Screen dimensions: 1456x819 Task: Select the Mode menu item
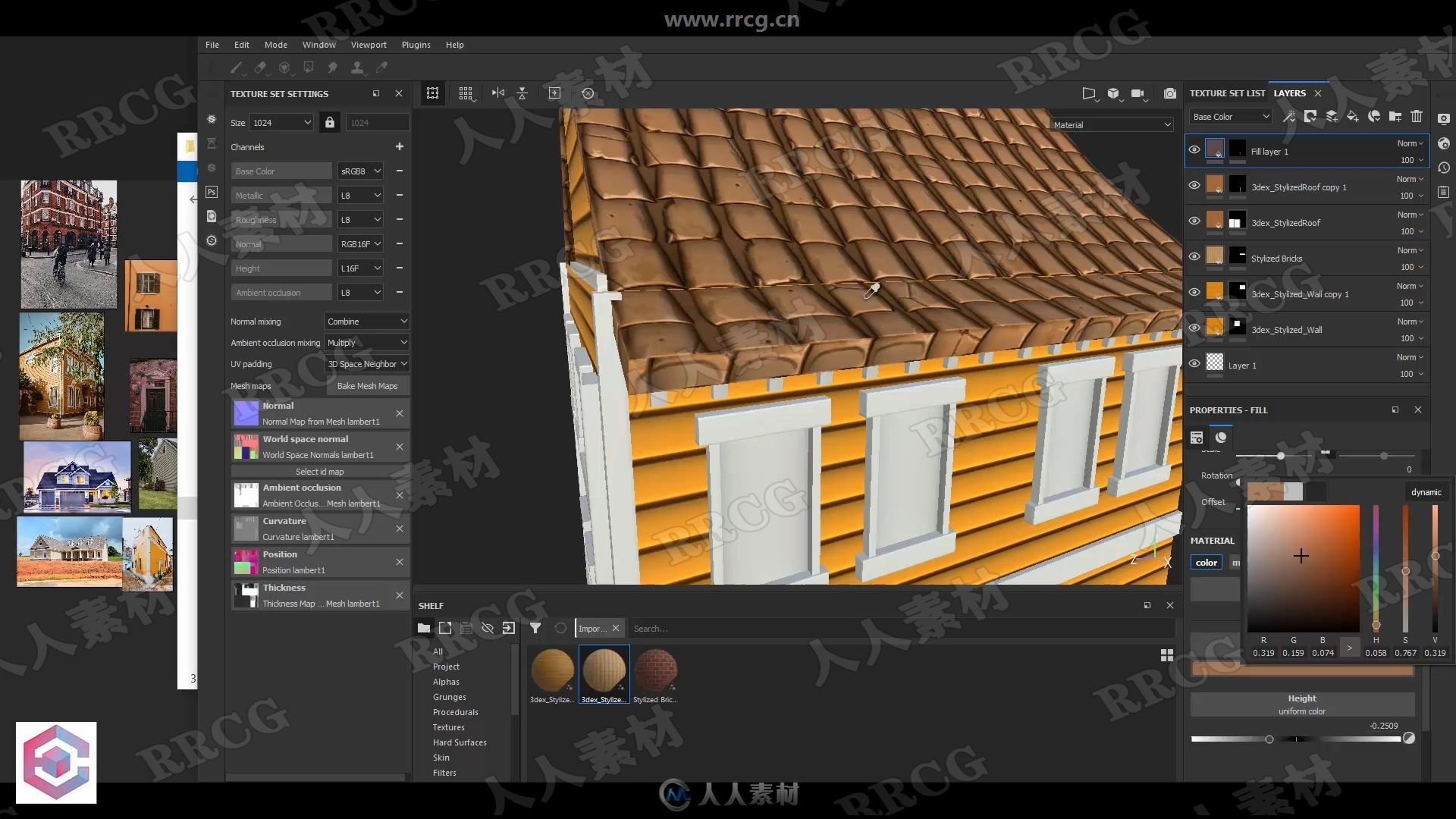[275, 44]
